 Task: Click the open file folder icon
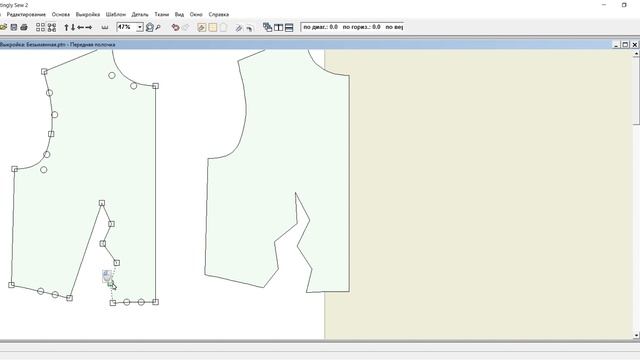coord(4,27)
